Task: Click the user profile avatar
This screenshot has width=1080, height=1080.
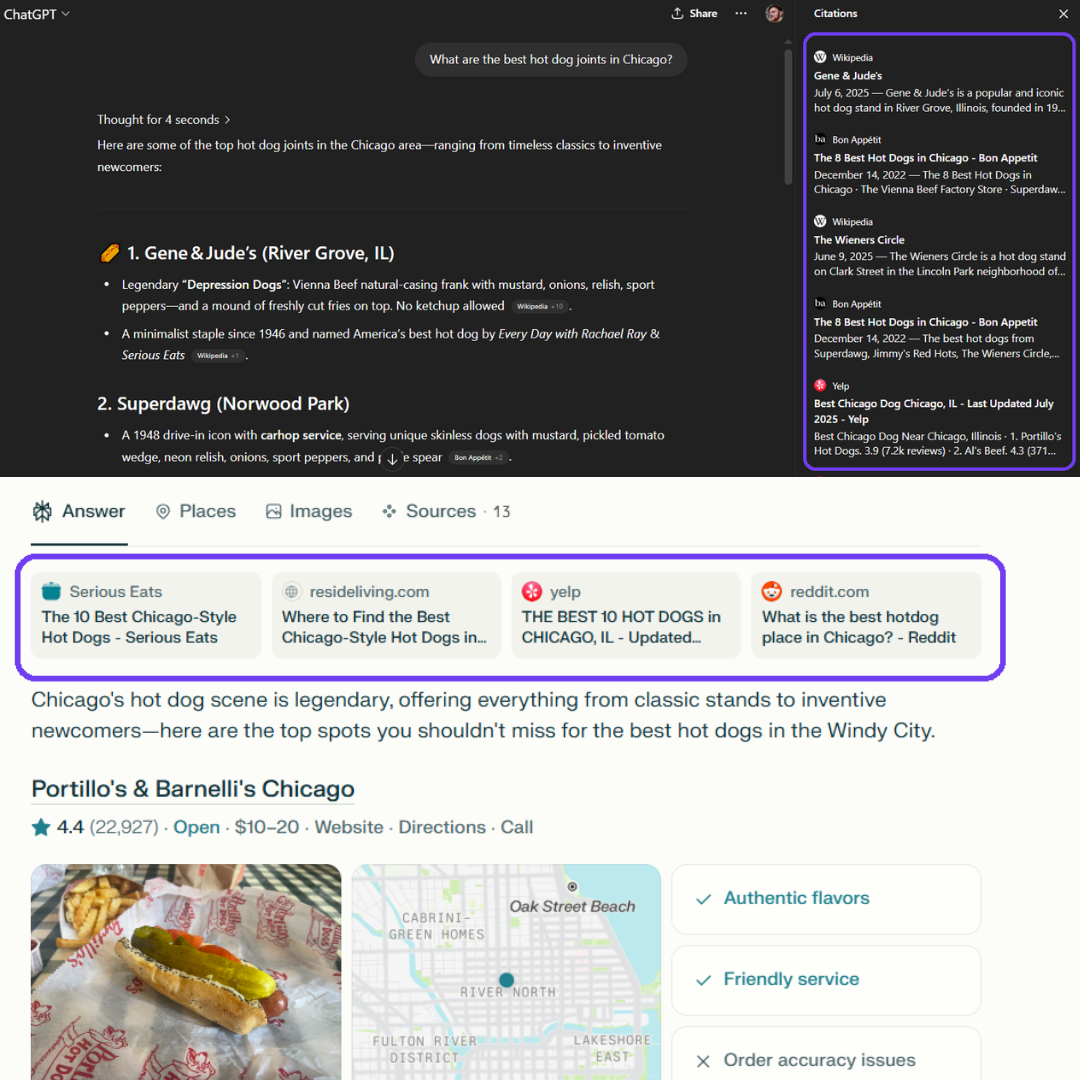Action: pyautogui.click(x=774, y=14)
